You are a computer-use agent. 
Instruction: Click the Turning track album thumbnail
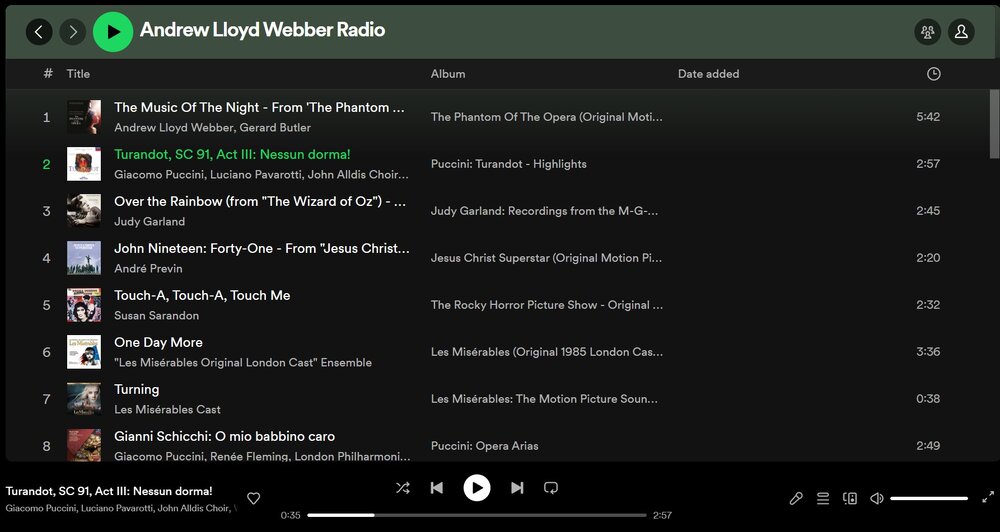point(84,399)
